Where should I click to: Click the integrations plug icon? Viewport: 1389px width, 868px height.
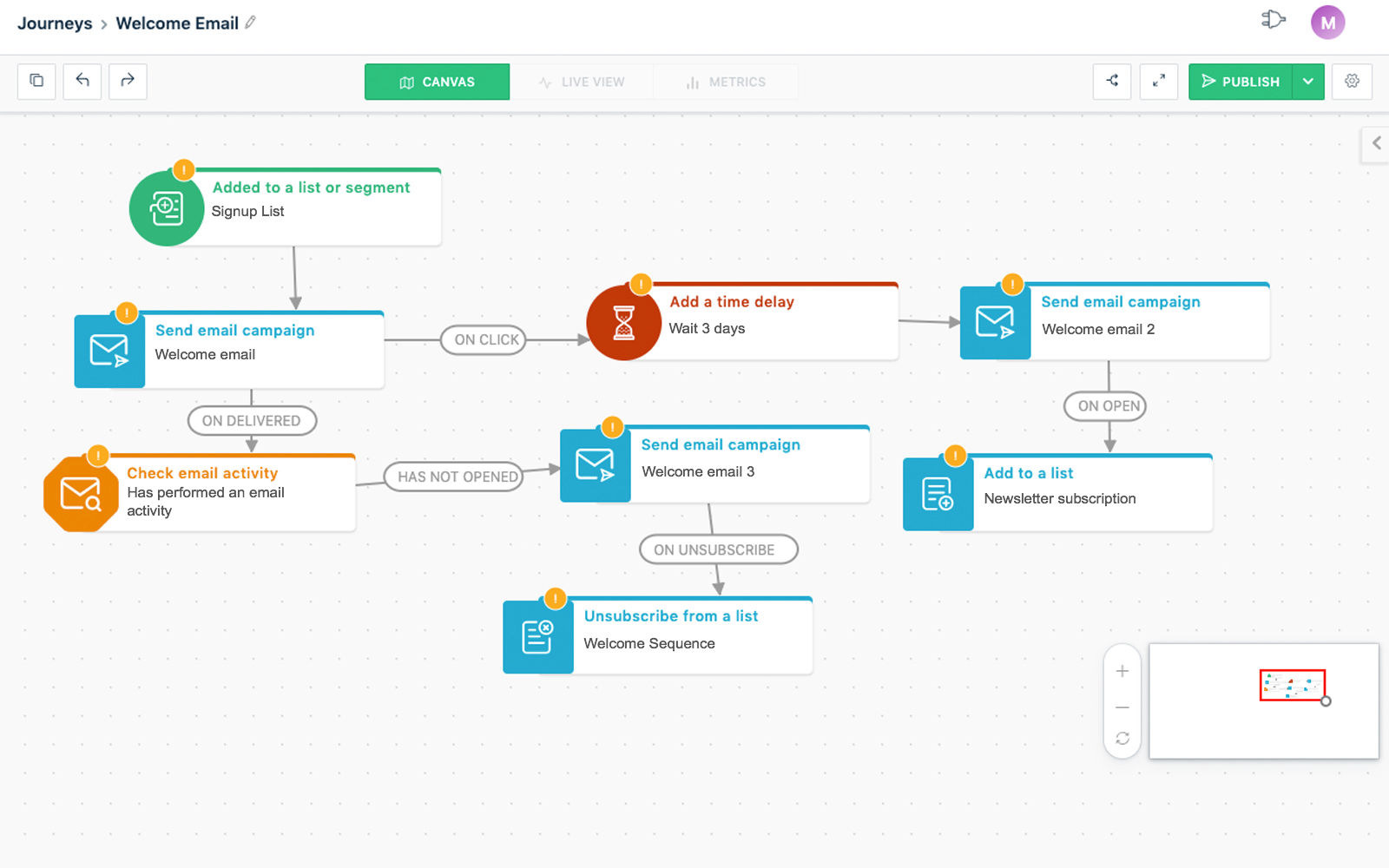[1273, 19]
